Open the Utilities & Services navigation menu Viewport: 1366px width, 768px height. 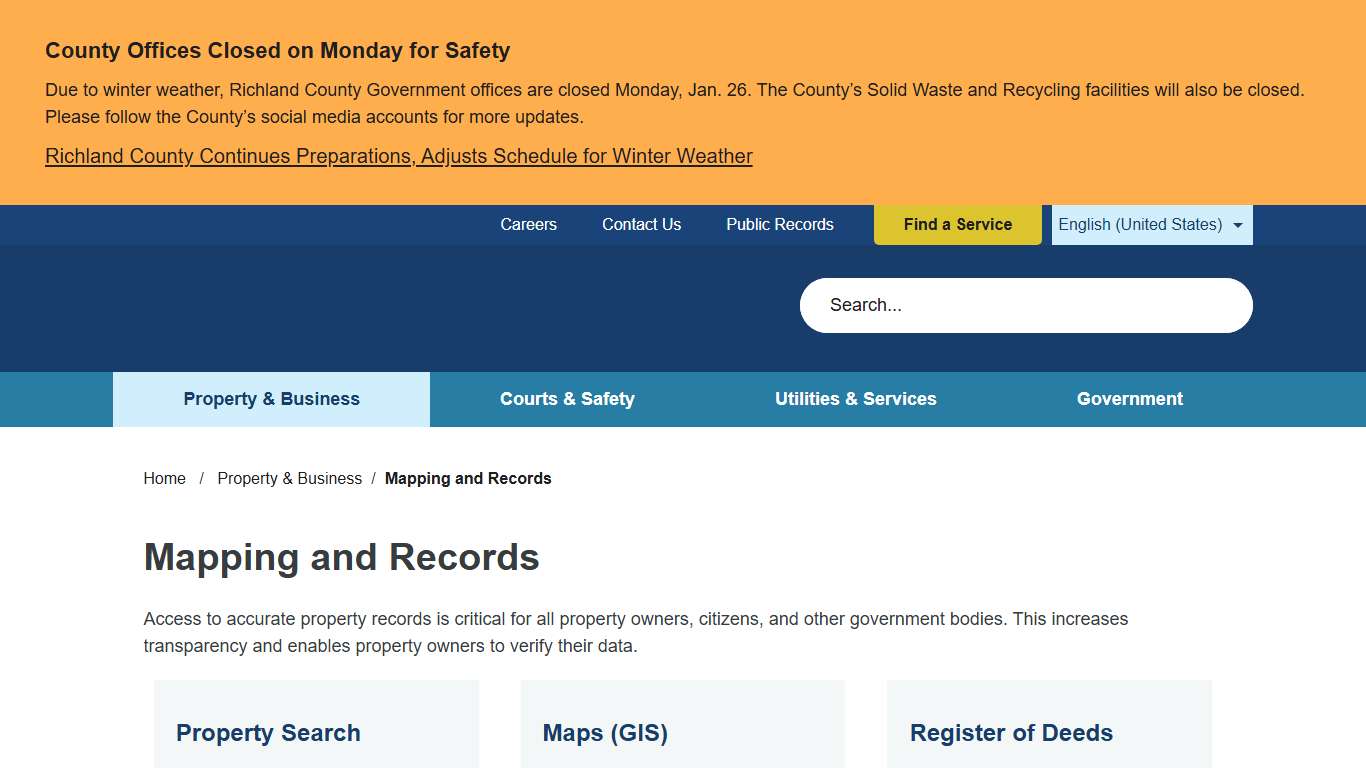[856, 399]
